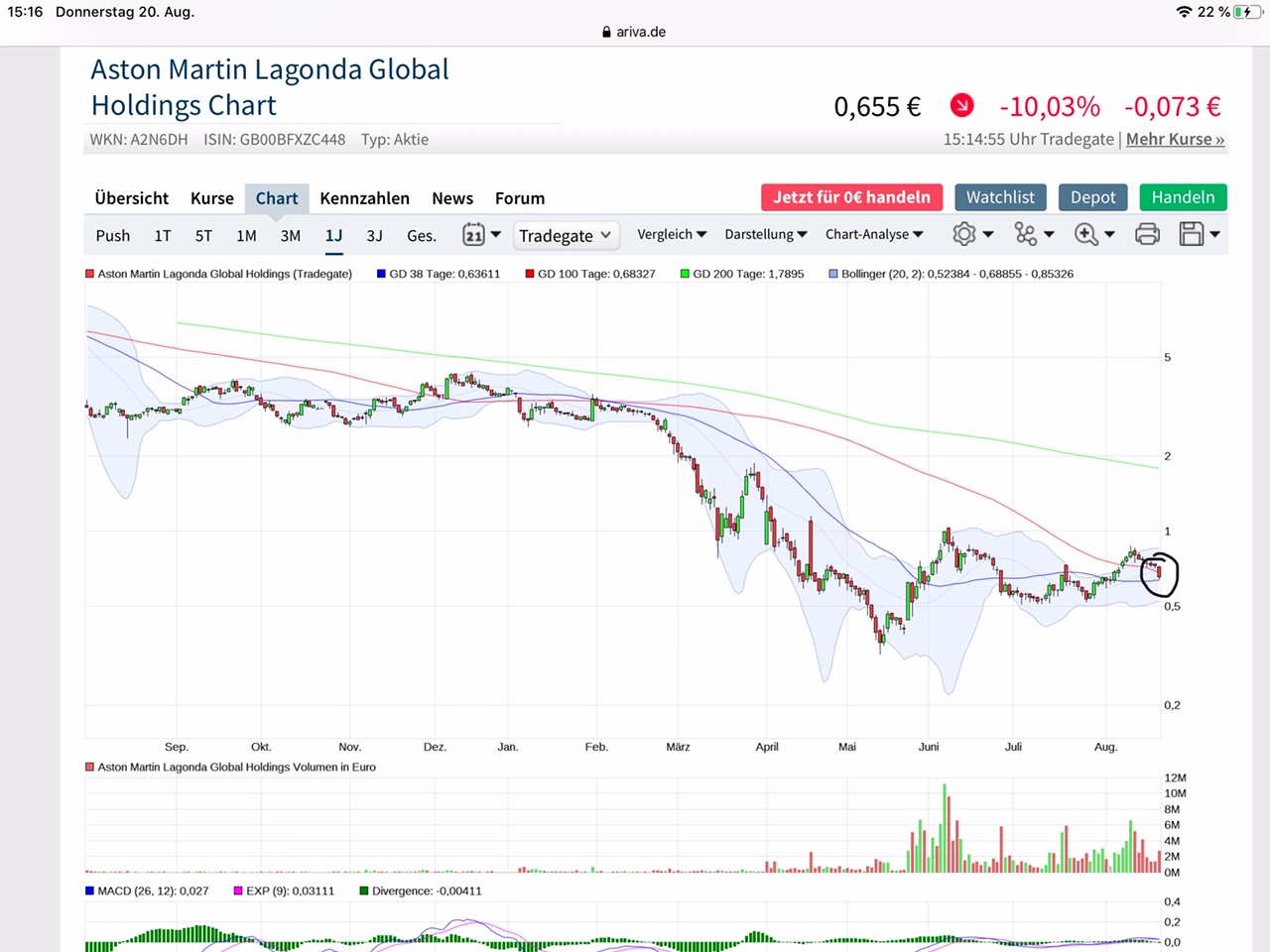Click the percentage change '-10,03%'
The image size is (1270, 952).
coord(1050,106)
